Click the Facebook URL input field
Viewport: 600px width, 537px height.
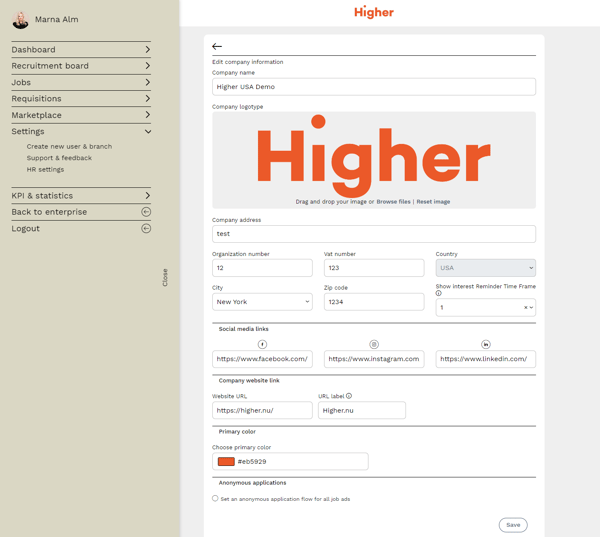pyautogui.click(x=262, y=359)
